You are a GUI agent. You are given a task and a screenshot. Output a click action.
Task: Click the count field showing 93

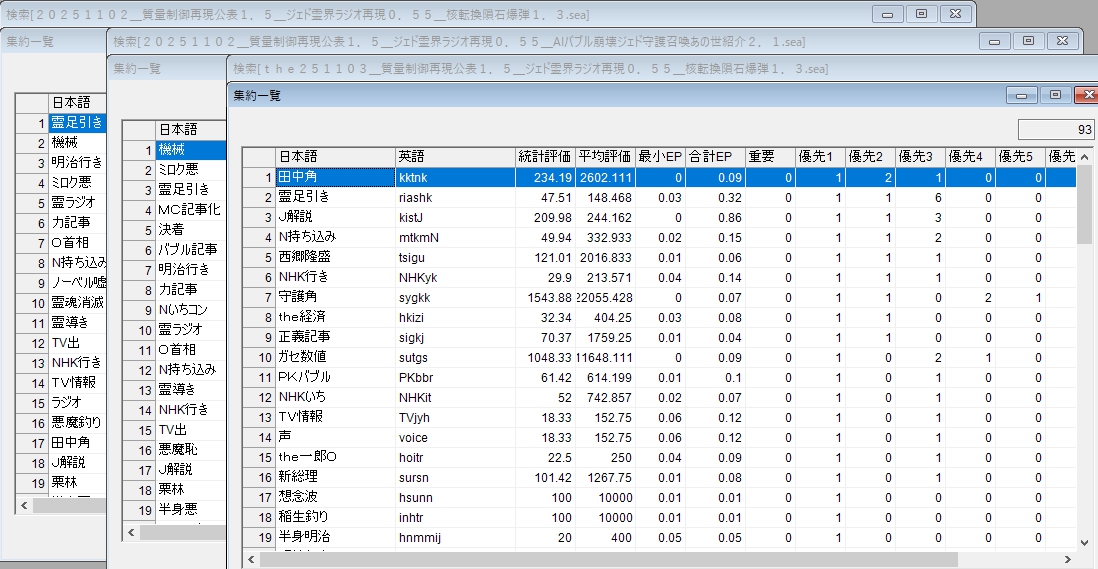(1055, 129)
